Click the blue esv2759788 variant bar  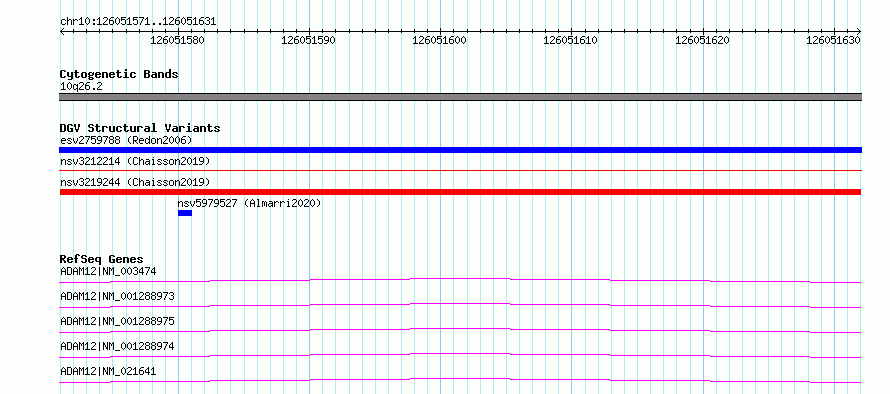pos(460,150)
